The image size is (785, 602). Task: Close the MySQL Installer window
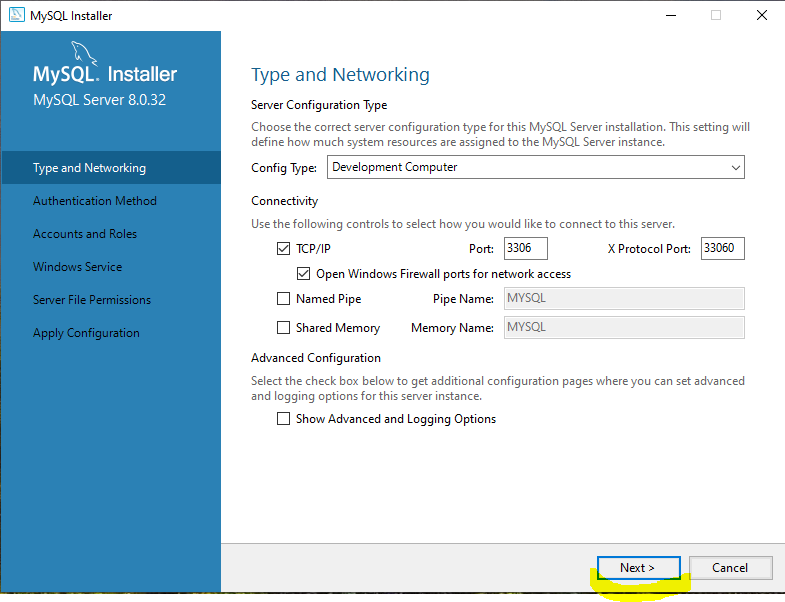coord(761,16)
